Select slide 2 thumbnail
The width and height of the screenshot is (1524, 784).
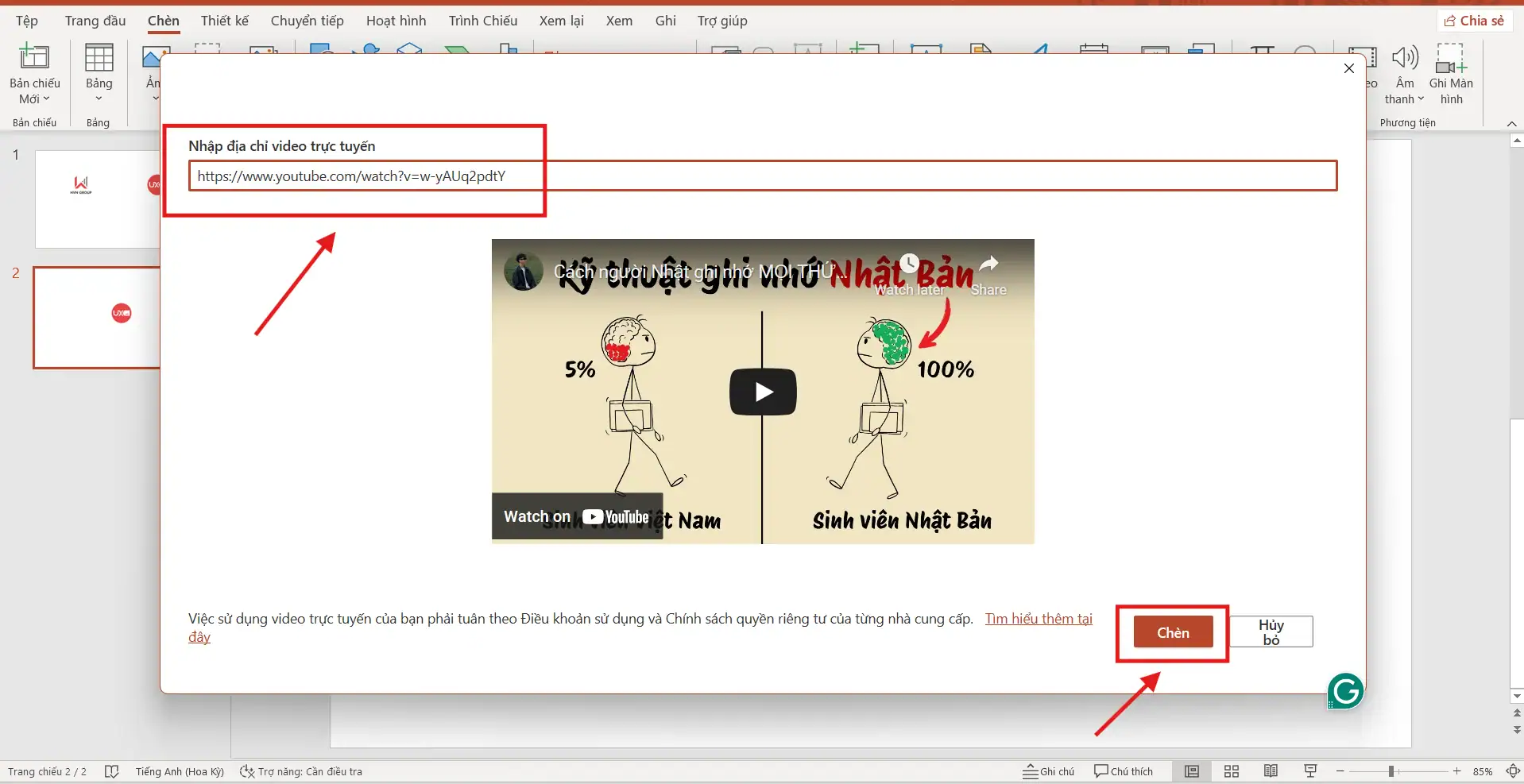click(95, 317)
